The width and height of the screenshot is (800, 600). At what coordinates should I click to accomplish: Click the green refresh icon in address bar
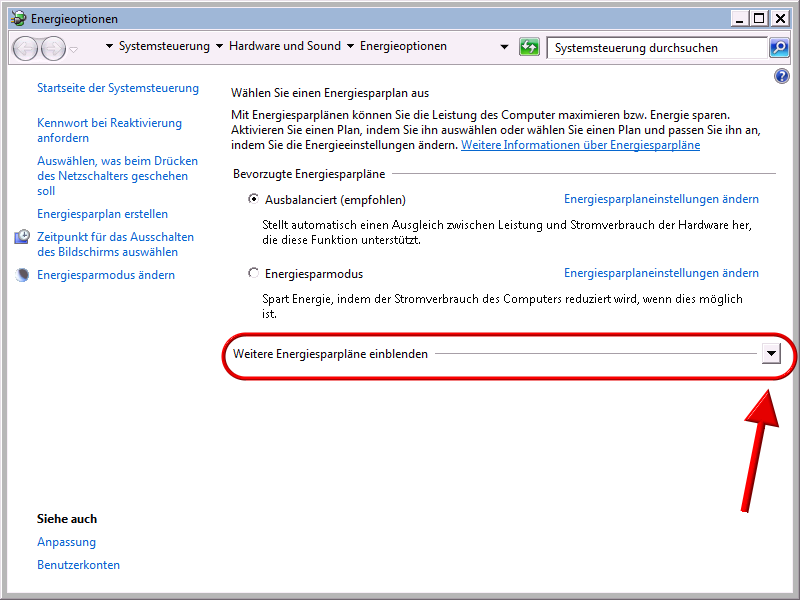(x=529, y=46)
